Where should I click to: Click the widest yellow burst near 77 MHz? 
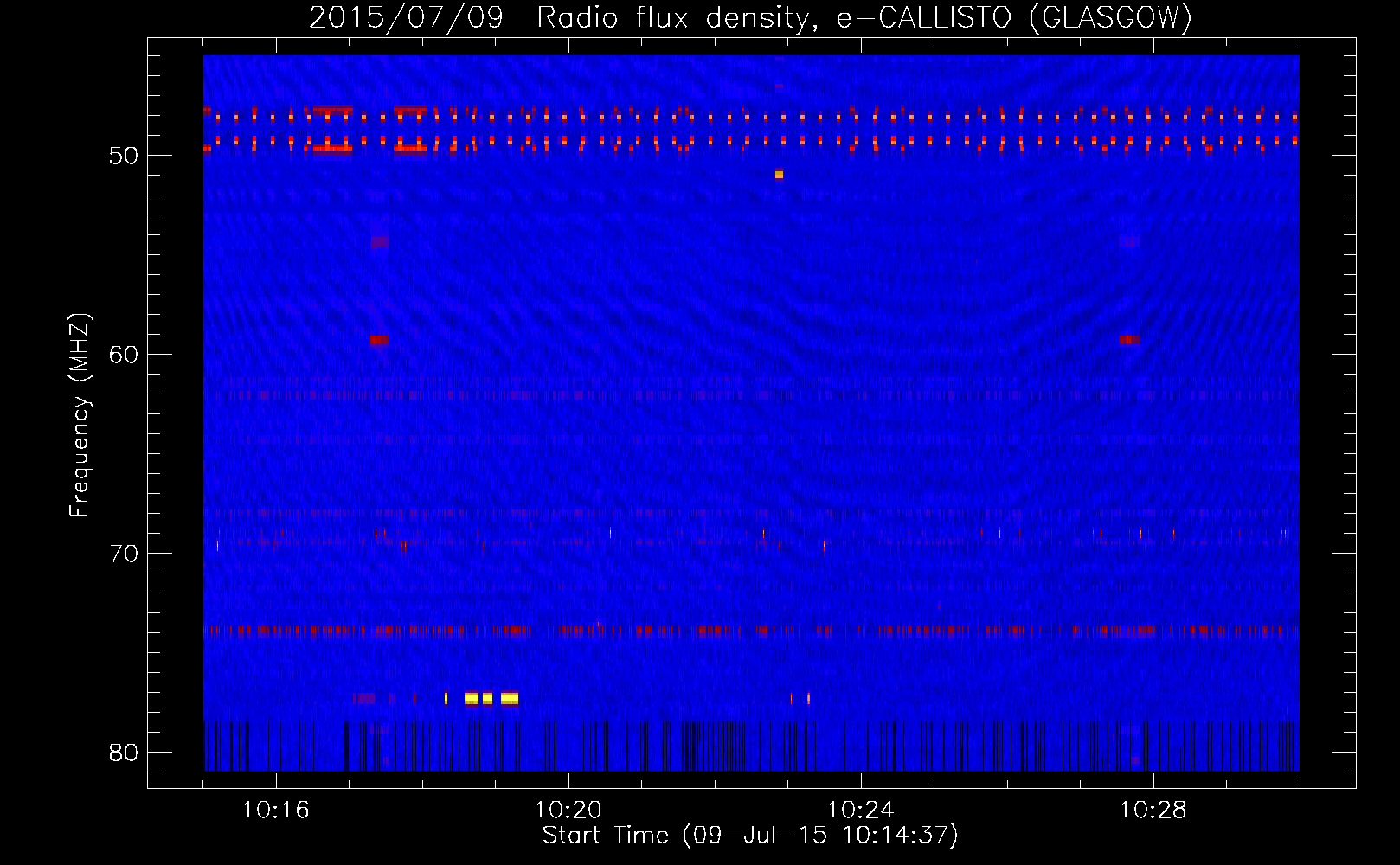(x=510, y=698)
